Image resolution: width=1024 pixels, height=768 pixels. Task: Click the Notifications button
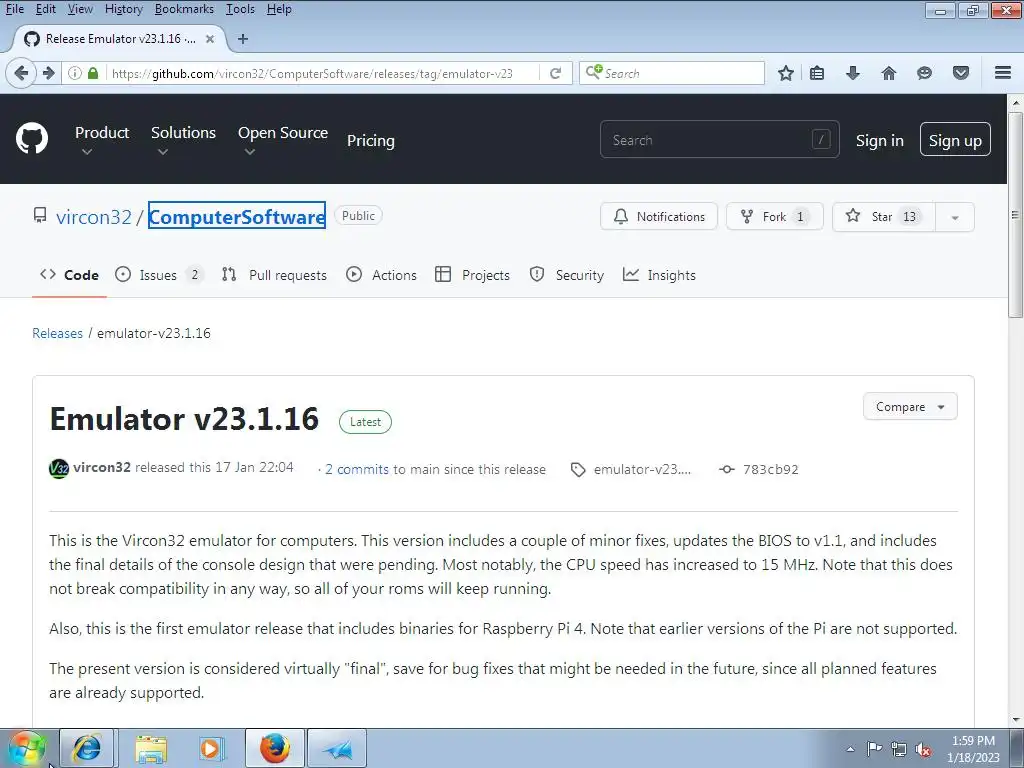click(659, 217)
